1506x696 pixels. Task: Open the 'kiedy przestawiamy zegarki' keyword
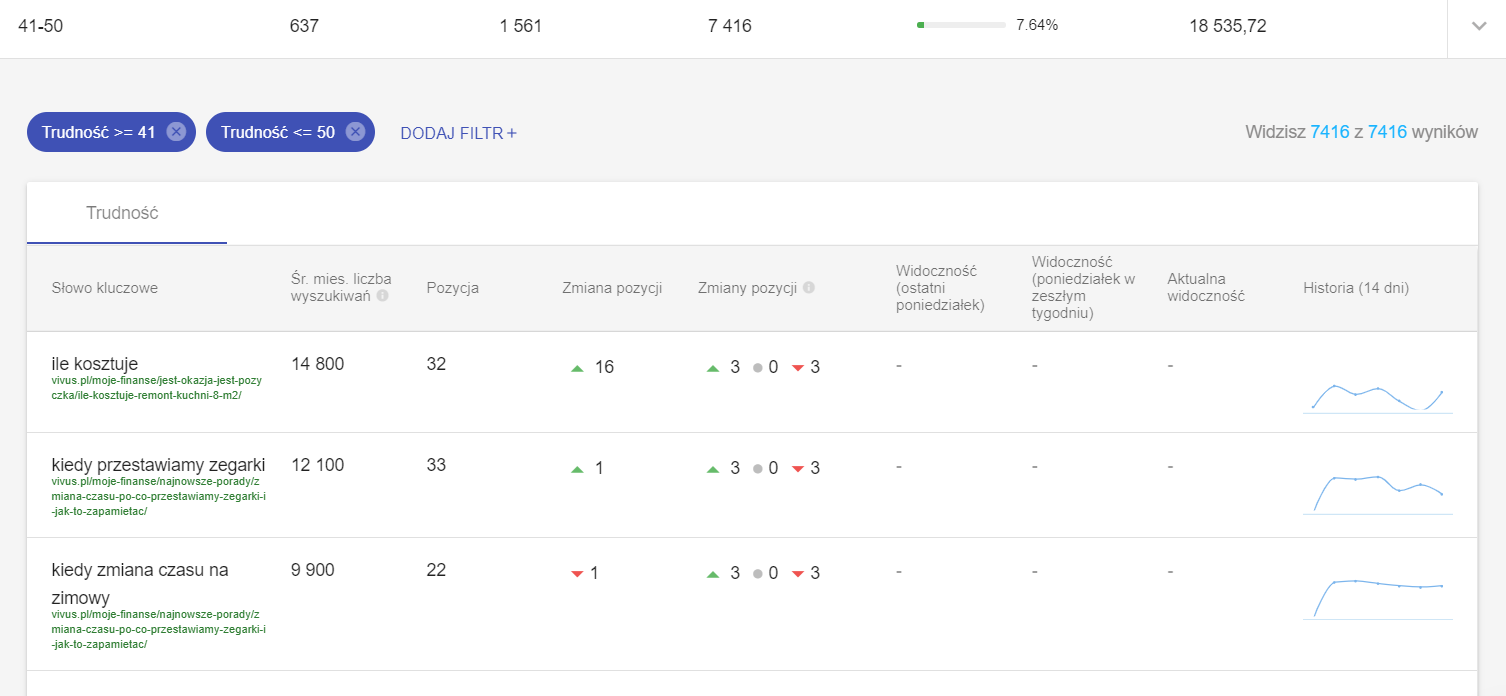[x=158, y=464]
